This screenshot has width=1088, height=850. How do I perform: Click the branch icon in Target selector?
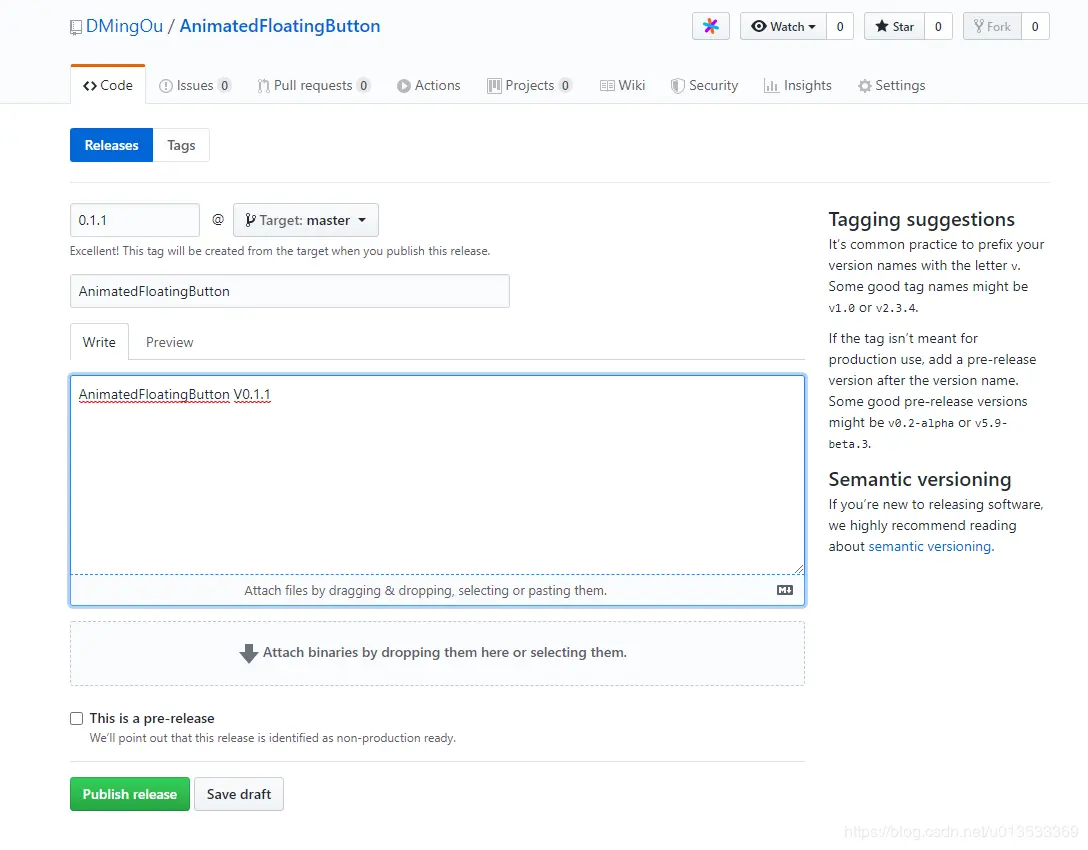pyautogui.click(x=250, y=220)
